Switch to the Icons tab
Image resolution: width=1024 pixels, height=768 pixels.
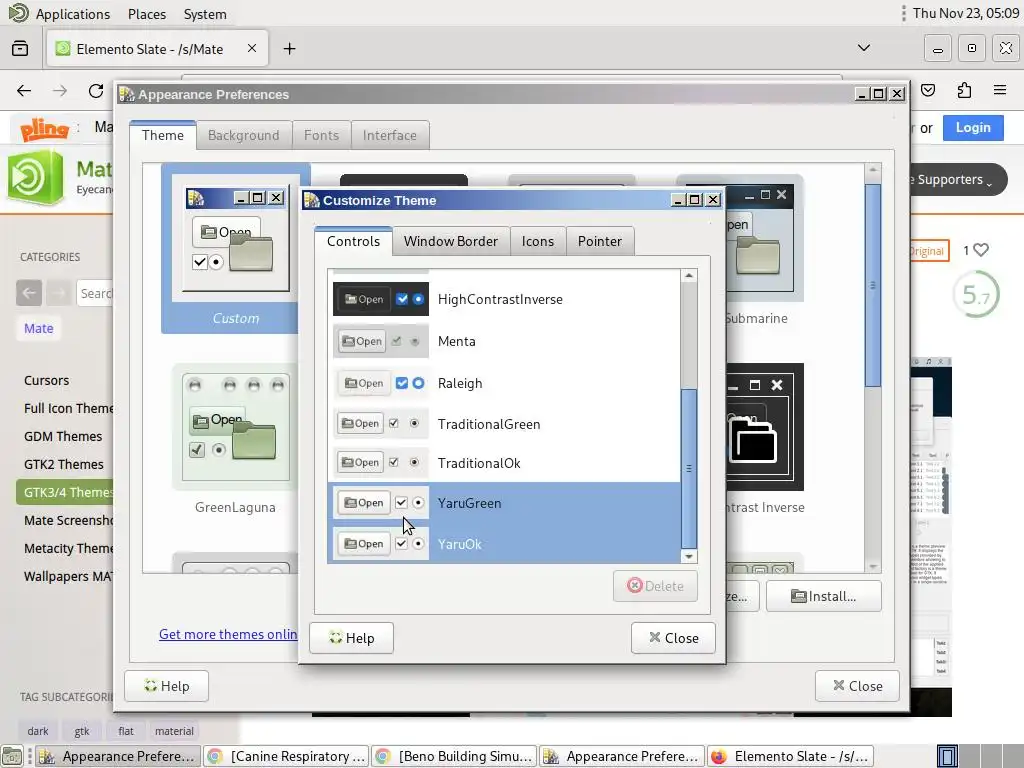click(537, 241)
